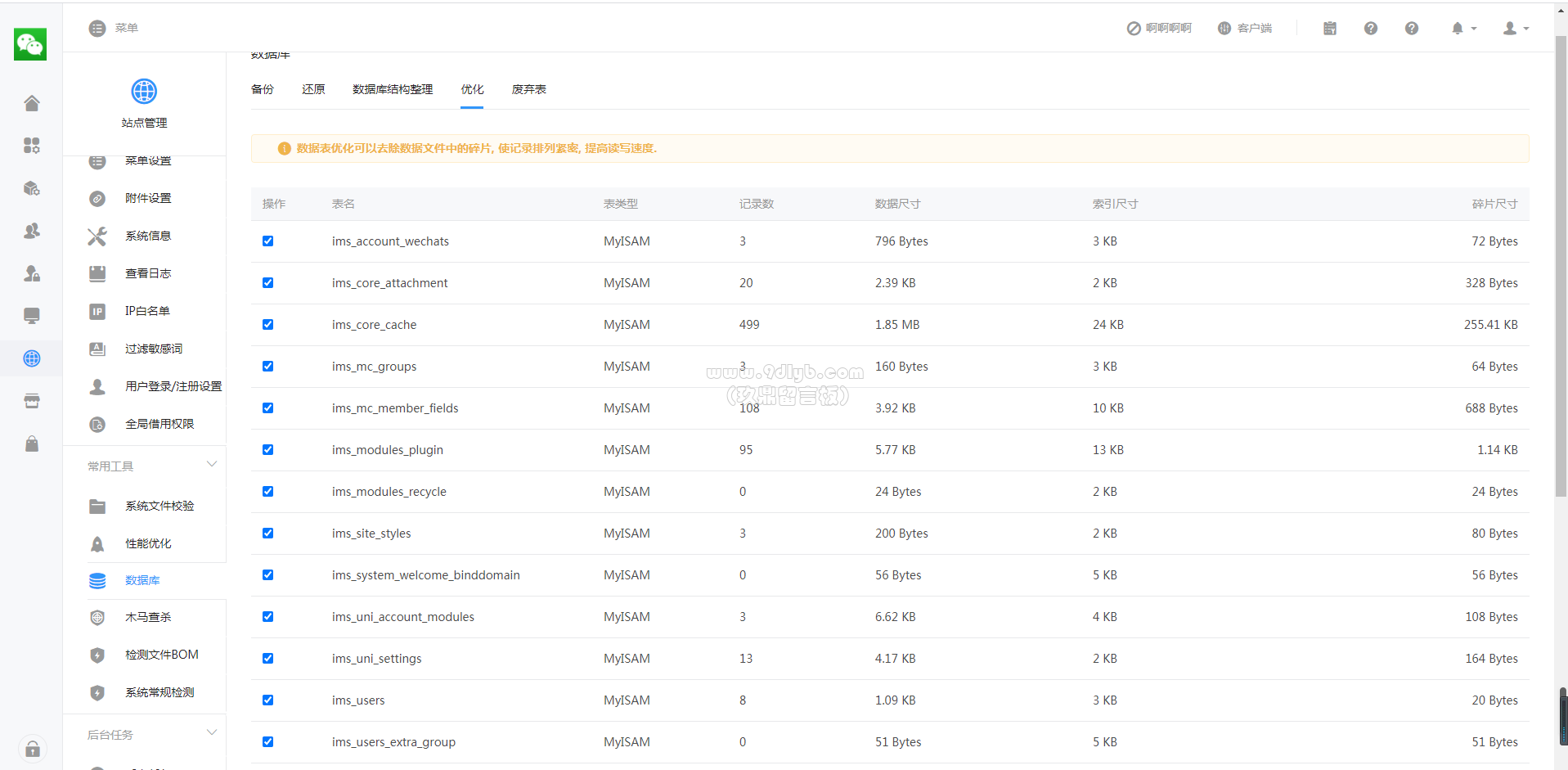Toggle the ims_system_welcome_binddomain checkbox

point(267,575)
